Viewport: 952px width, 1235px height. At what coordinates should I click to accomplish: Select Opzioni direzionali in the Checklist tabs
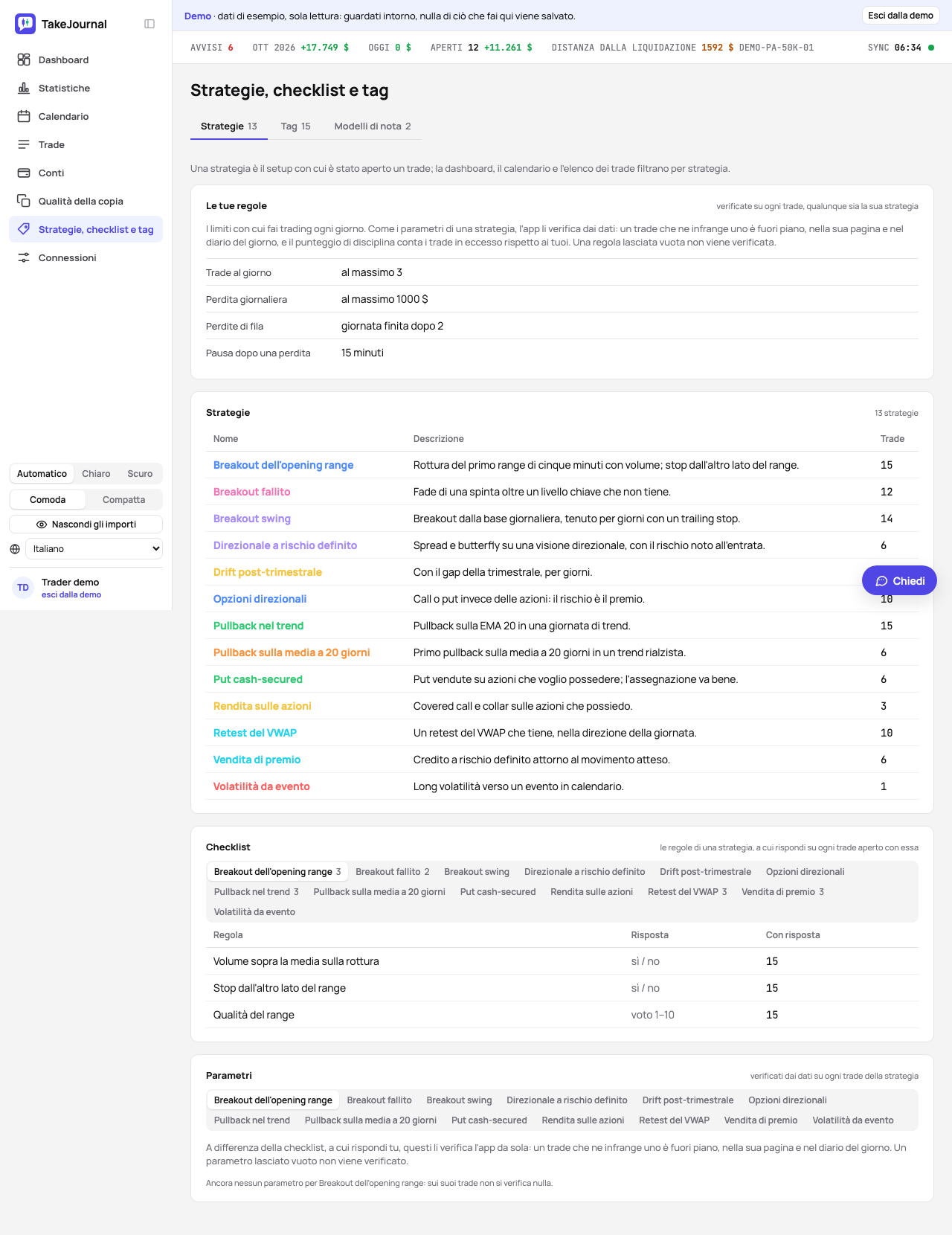click(x=805, y=872)
